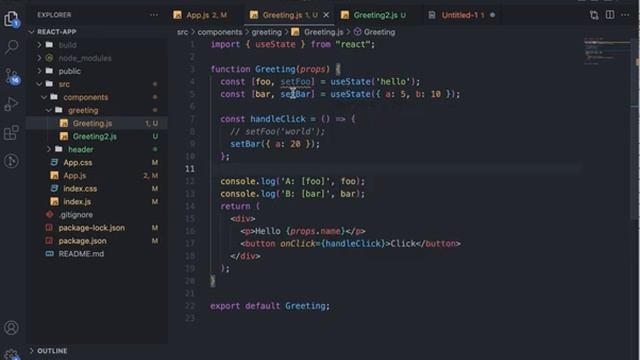
Task: Click src in the breadcrumb
Action: pyautogui.click(x=182, y=32)
